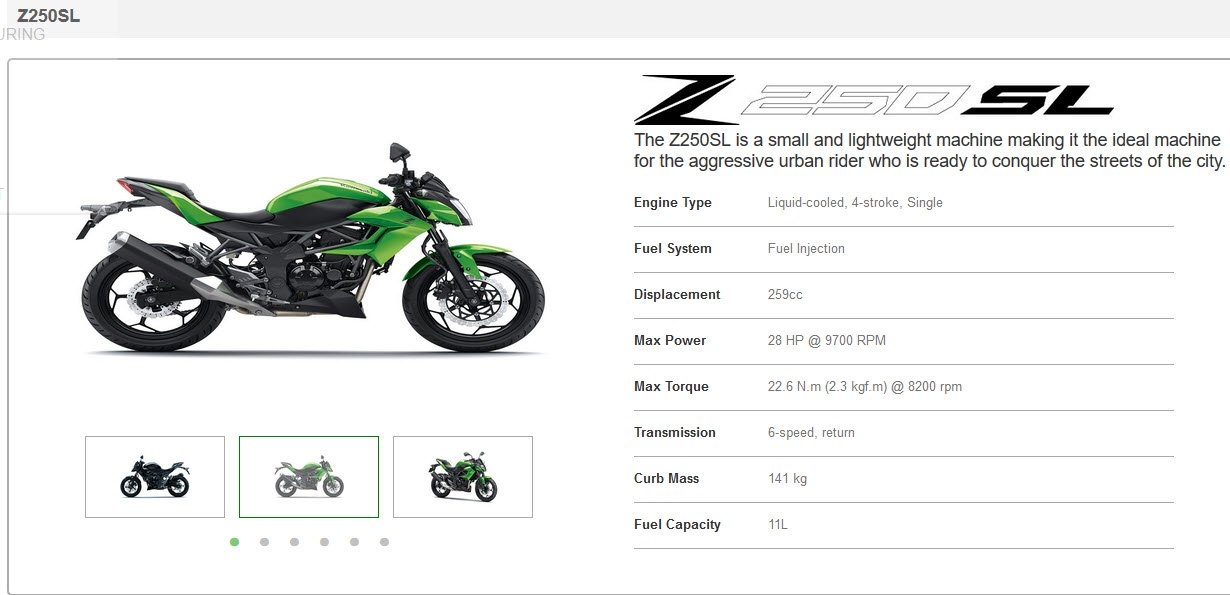Viewport: 1230px width, 595px height.
Task: Jump to the third carousel dot
Action: pyautogui.click(x=295, y=542)
